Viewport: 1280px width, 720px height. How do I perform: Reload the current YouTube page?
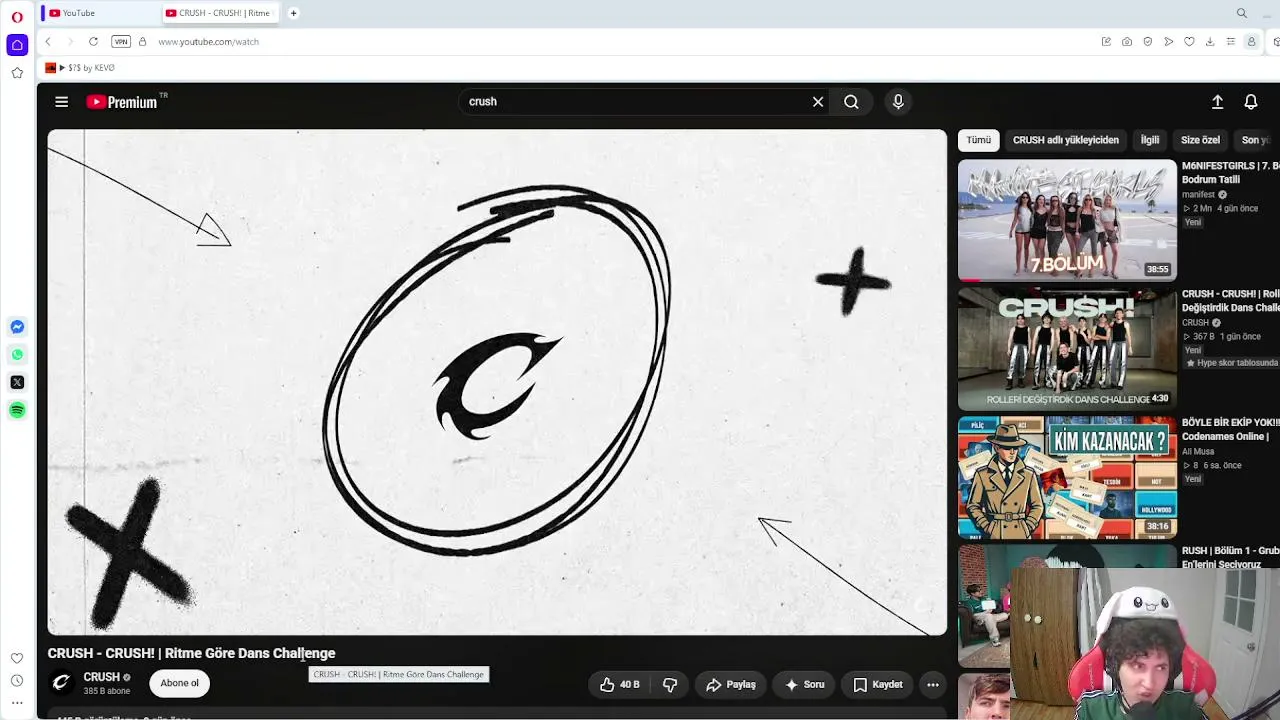tap(93, 42)
